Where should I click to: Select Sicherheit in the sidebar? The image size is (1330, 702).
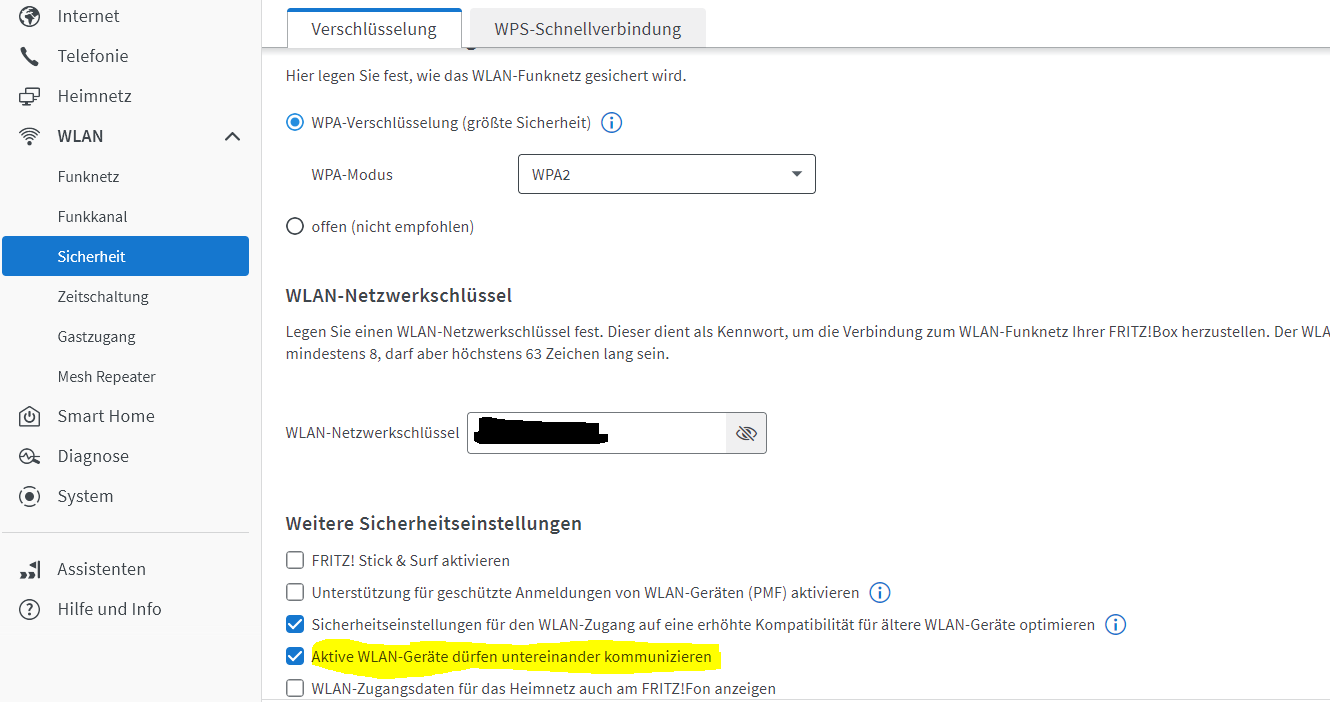click(126, 256)
